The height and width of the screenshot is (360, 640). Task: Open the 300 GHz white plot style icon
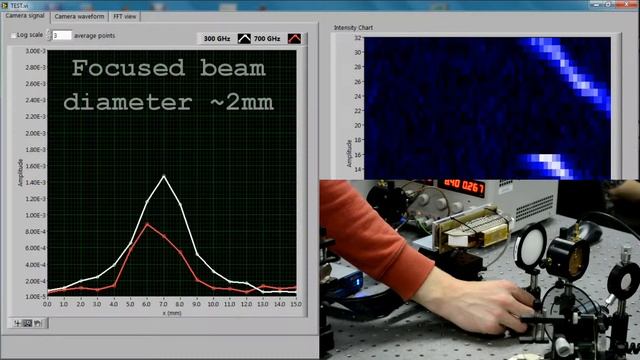tap(244, 39)
